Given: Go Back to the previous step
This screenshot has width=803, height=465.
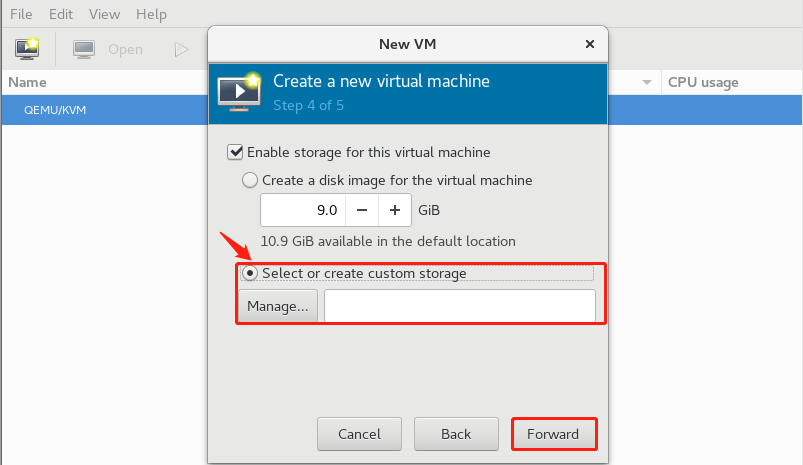Looking at the screenshot, I should [456, 434].
